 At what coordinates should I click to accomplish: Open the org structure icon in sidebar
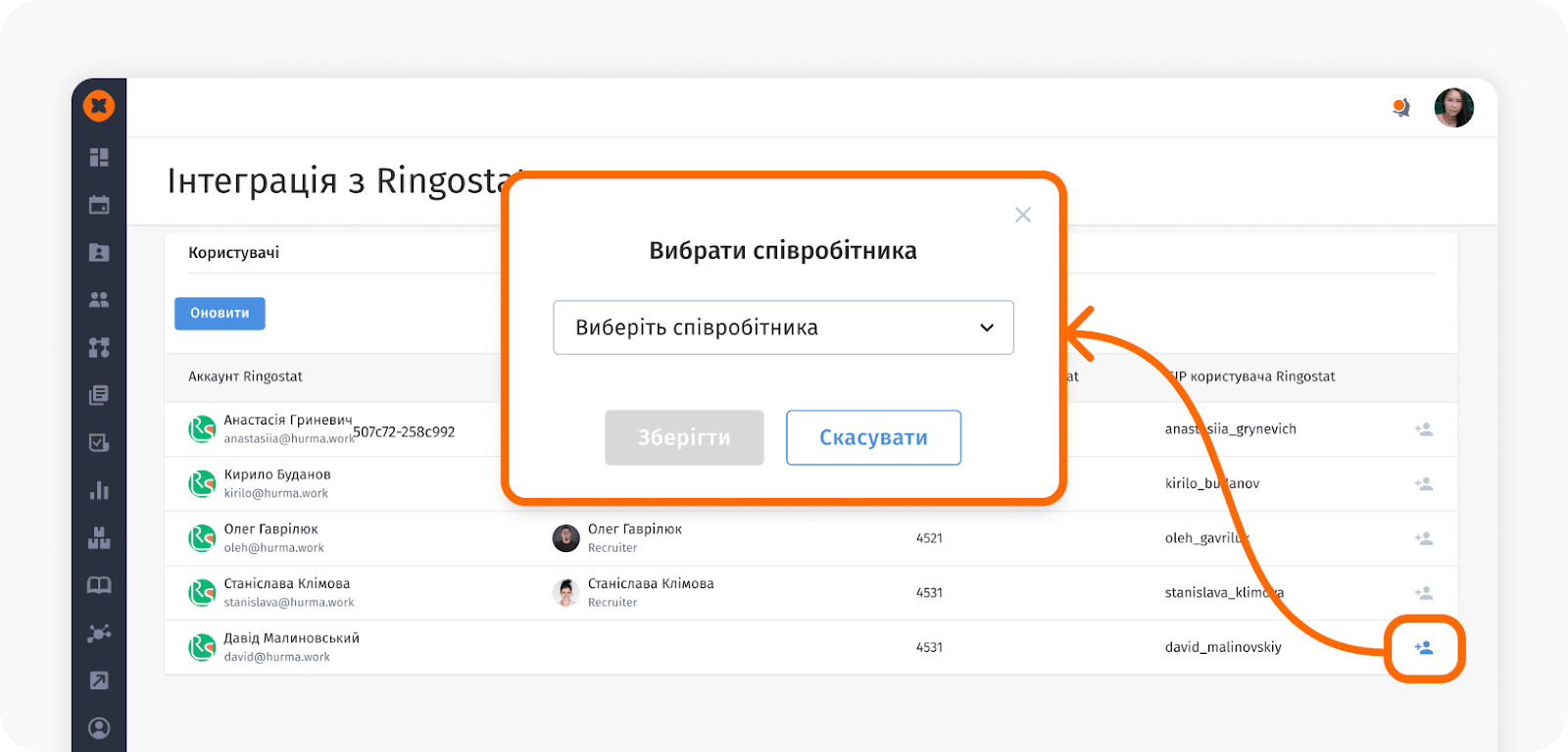pyautogui.click(x=99, y=347)
